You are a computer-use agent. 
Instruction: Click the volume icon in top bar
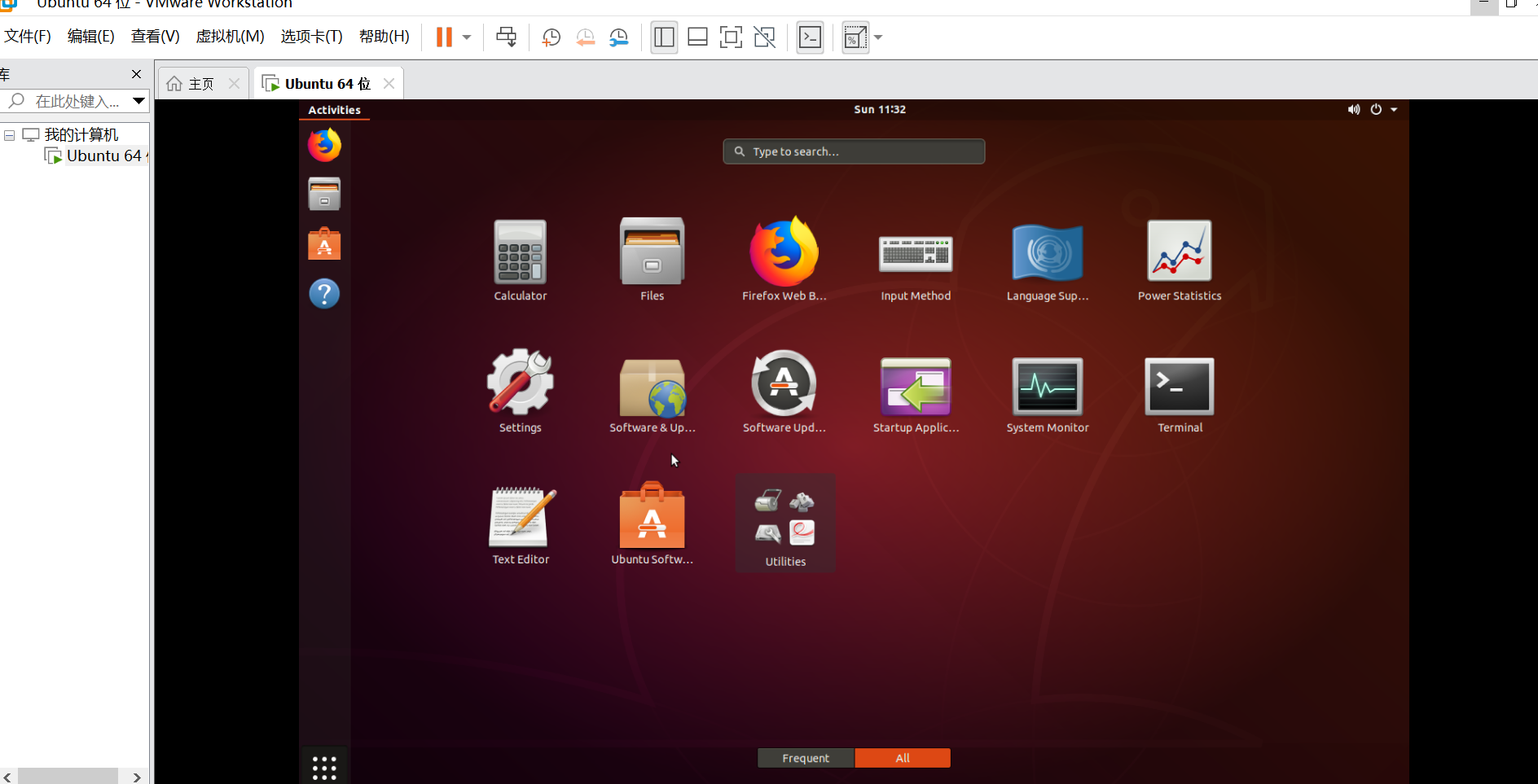(x=1353, y=109)
